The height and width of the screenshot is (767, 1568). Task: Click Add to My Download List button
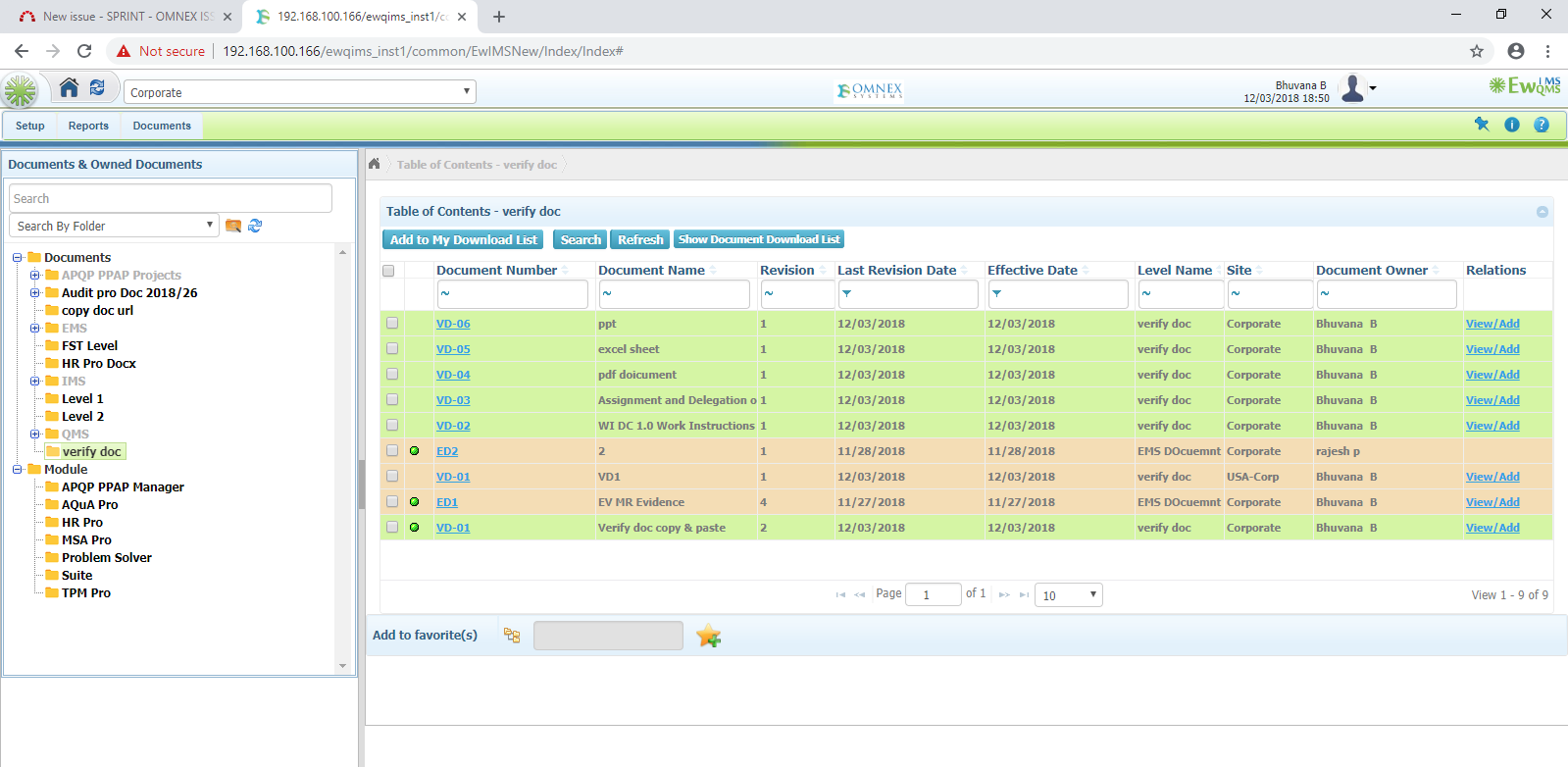463,239
